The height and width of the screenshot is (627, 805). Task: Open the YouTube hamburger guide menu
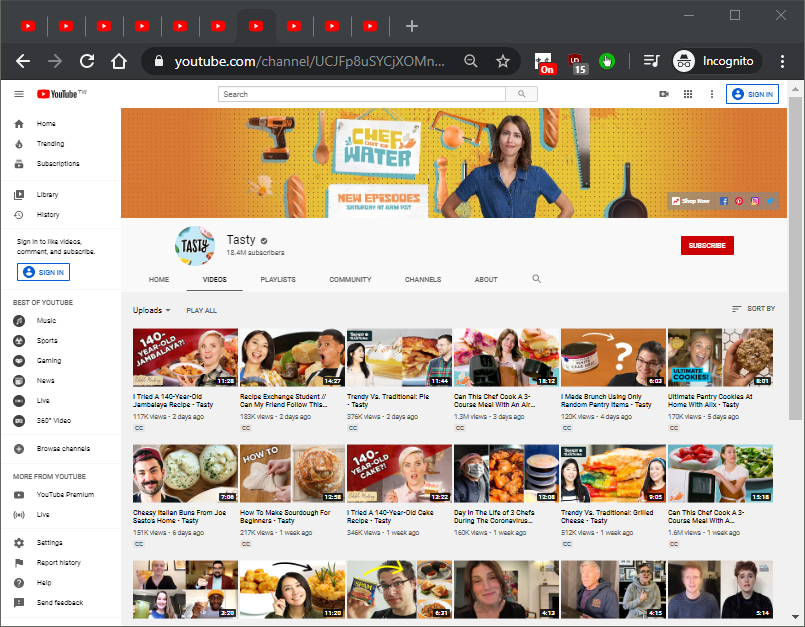pos(19,94)
